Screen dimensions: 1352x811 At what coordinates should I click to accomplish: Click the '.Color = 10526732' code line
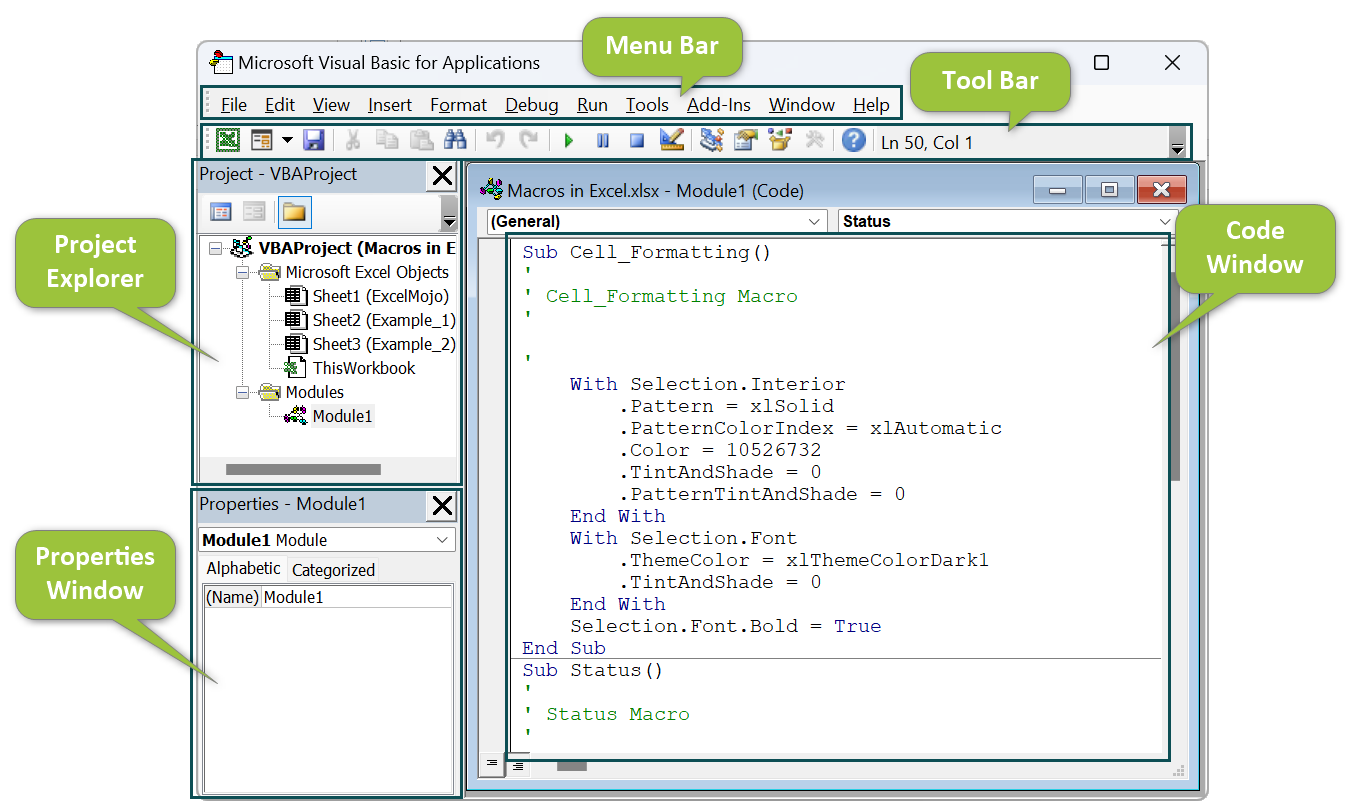tap(720, 450)
